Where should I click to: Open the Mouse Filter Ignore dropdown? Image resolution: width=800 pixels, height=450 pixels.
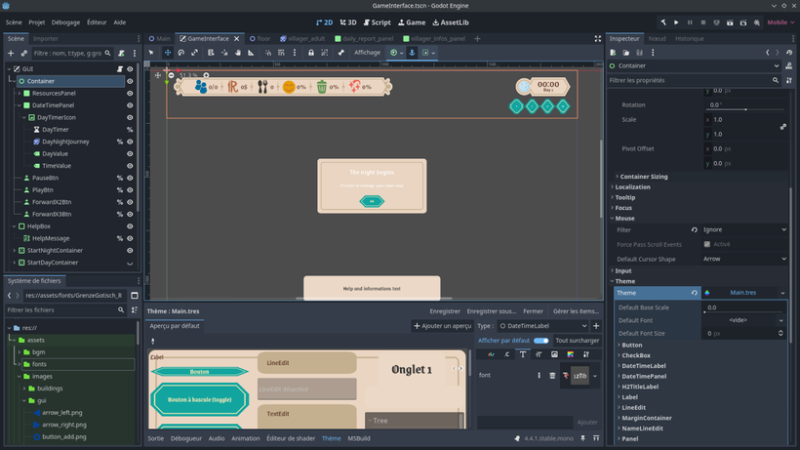744,230
